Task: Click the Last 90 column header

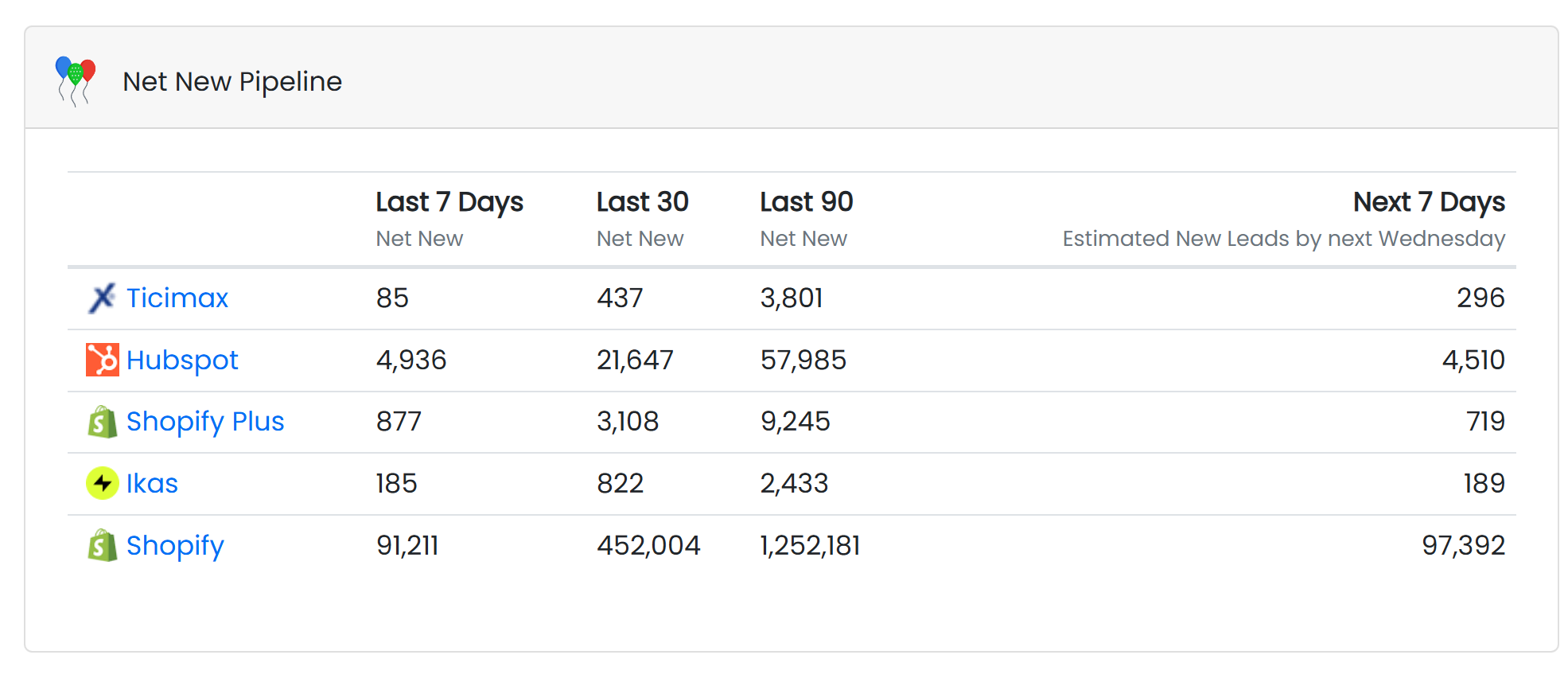Action: (x=806, y=202)
